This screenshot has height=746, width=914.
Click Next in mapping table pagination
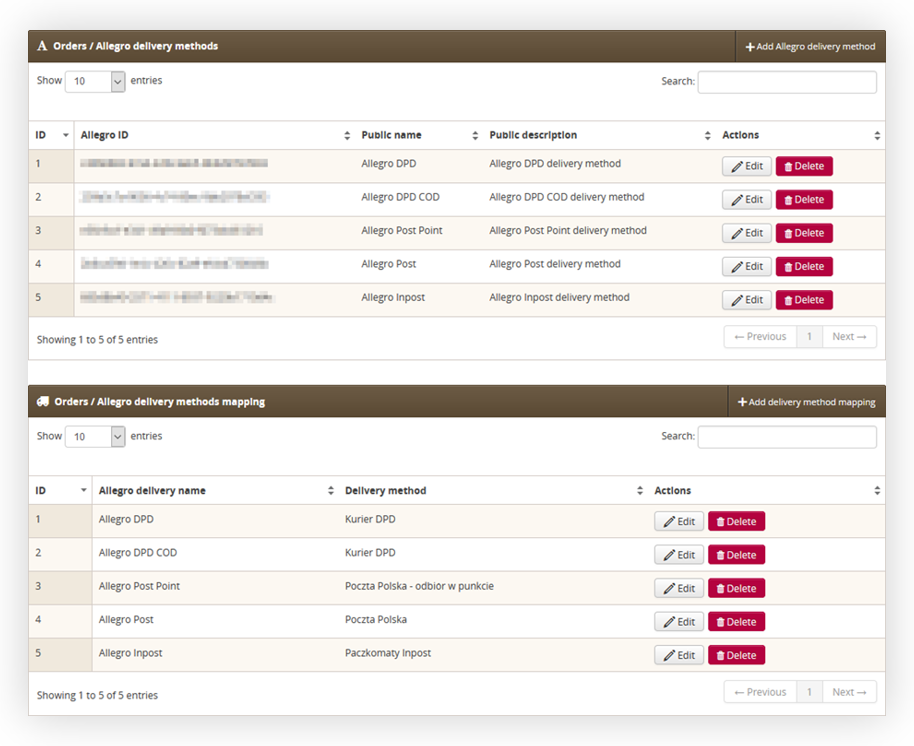point(849,692)
